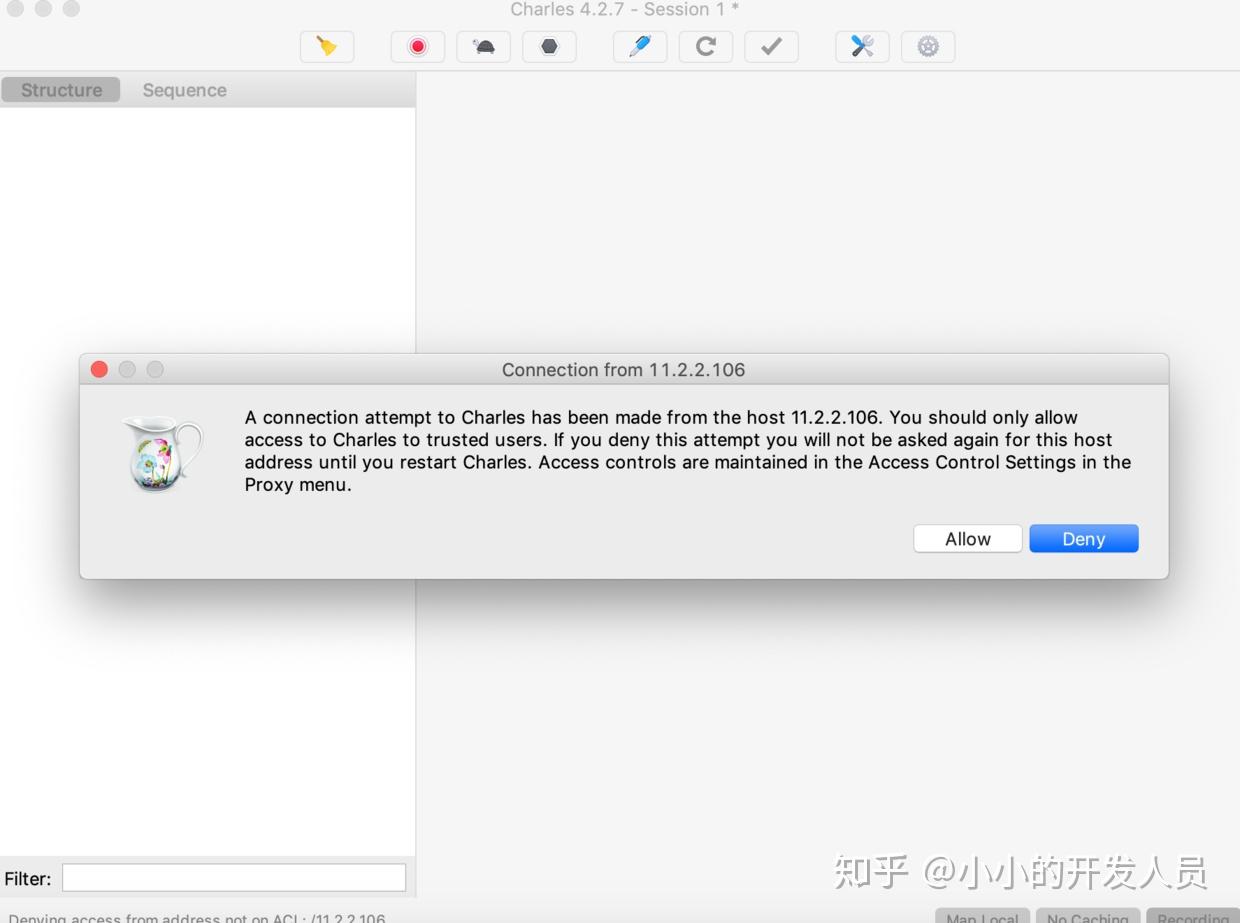This screenshot has height=923, width=1240.
Task: Close the connection dialog with the red button
Action: (x=99, y=369)
